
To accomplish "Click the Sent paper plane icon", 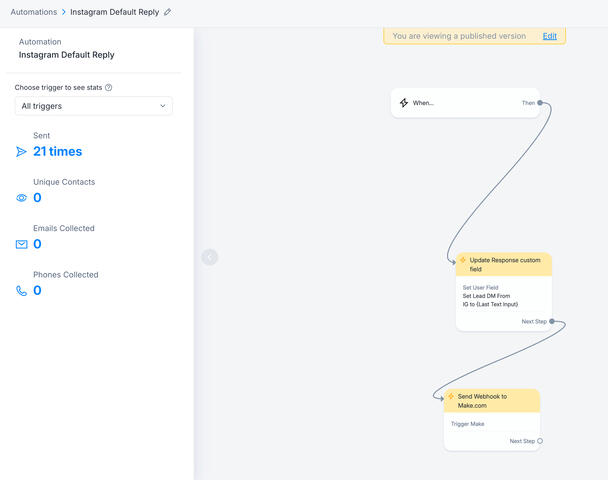I will [x=22, y=152].
